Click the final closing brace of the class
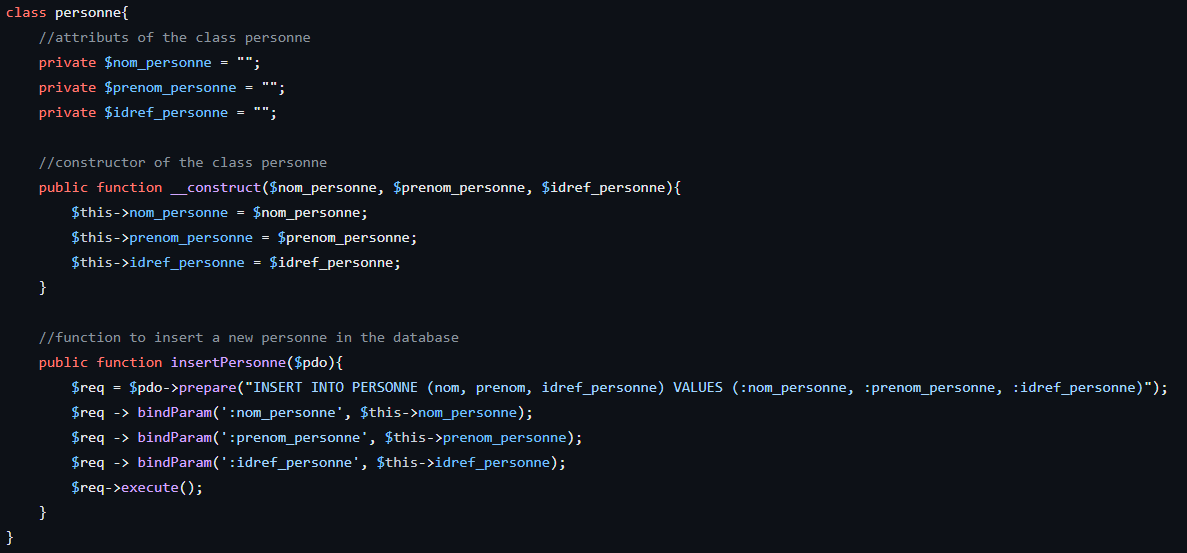Screen dimensions: 1187x553 click(x=10, y=537)
